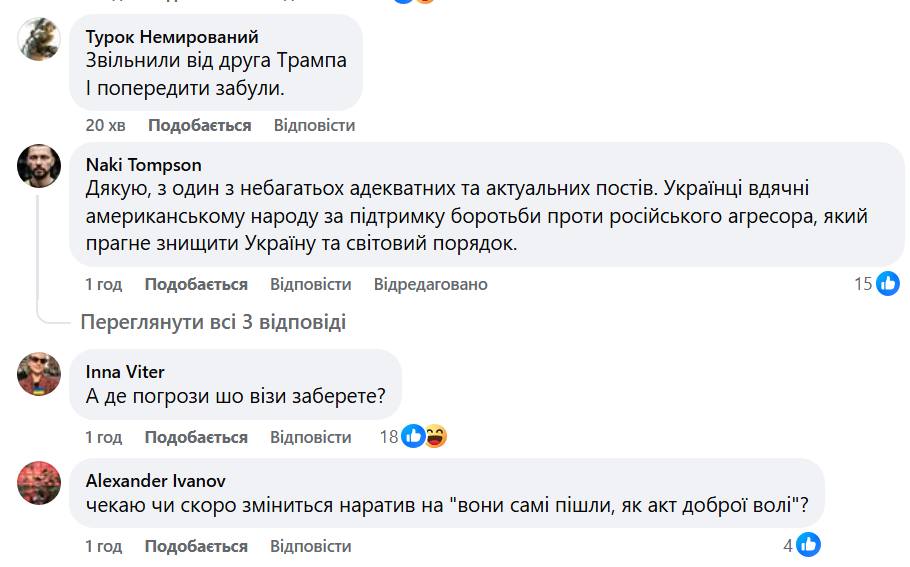The height and width of the screenshot is (567, 910).
Task: Open the Naki Tompson author name link
Action: [x=144, y=164]
